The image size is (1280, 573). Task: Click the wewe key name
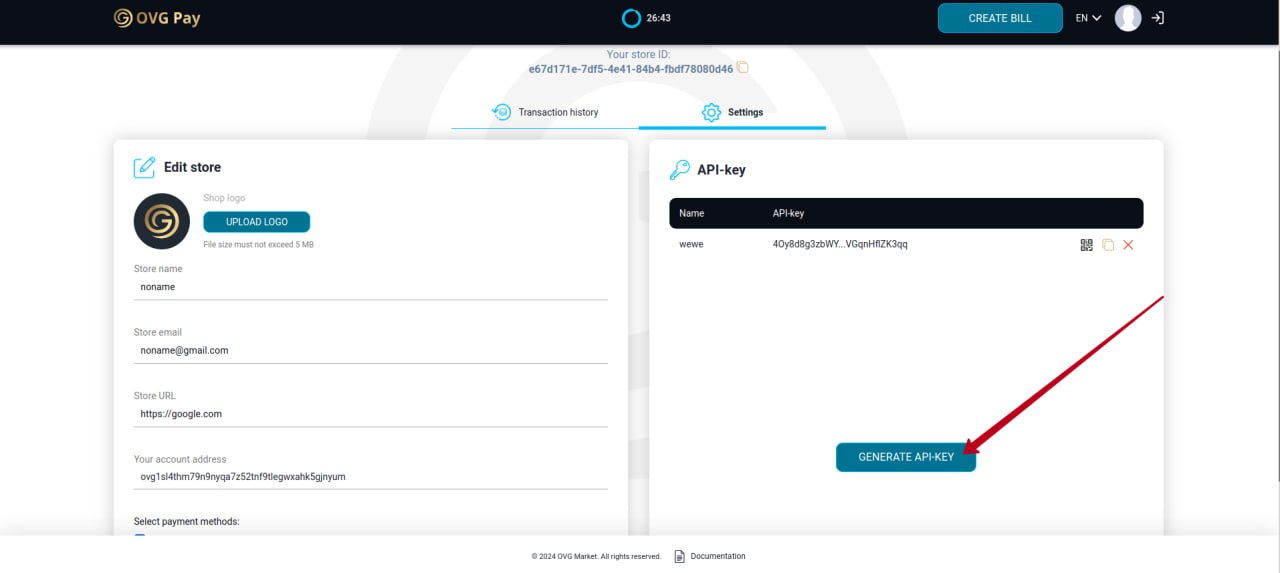pyautogui.click(x=691, y=244)
